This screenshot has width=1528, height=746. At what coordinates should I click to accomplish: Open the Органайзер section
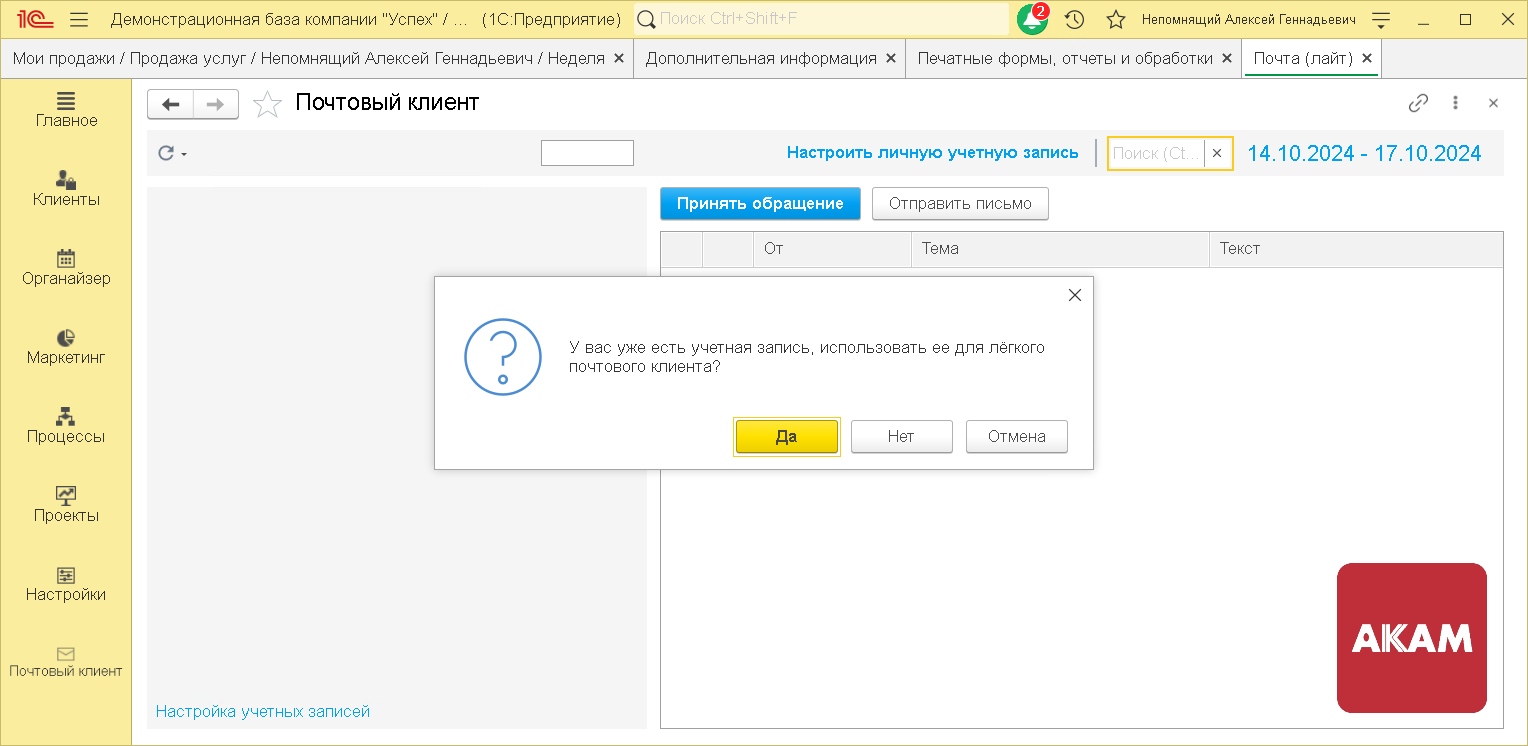tap(66, 268)
